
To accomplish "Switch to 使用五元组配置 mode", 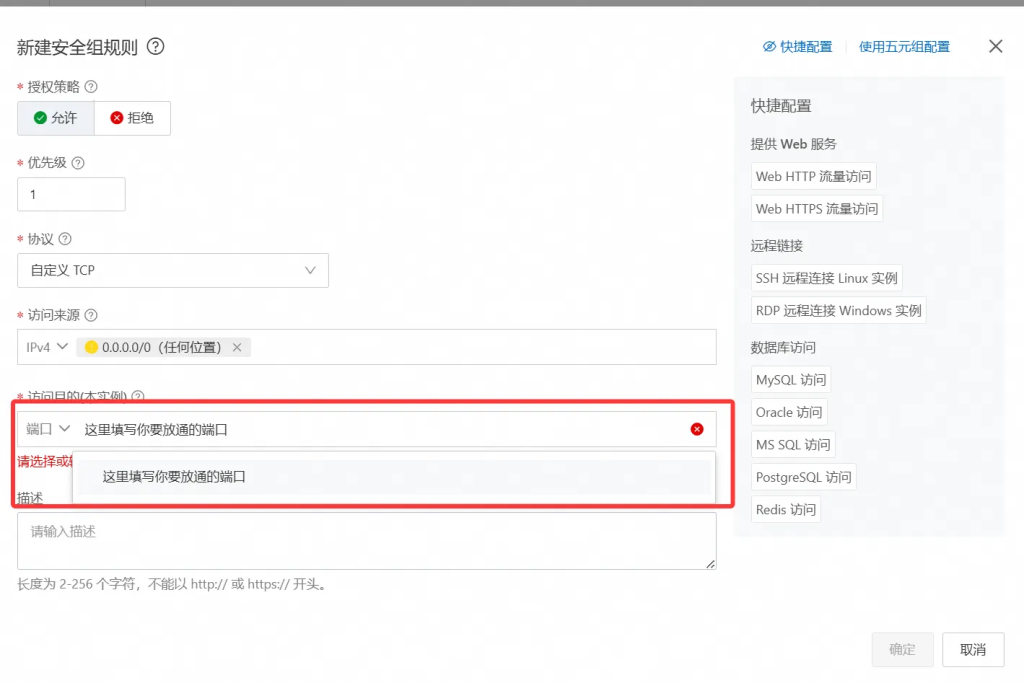I will point(904,47).
